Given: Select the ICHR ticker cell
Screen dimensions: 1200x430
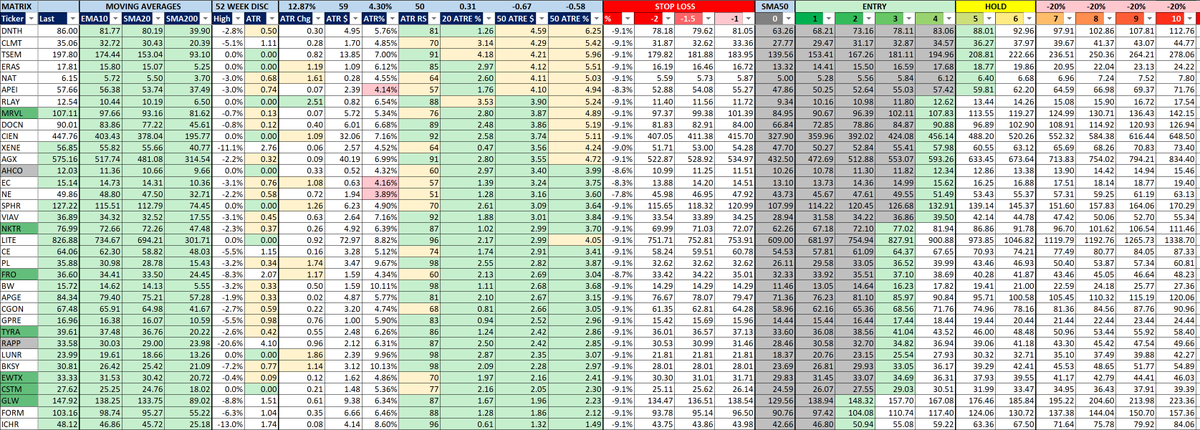Looking at the screenshot, I should (20, 422).
